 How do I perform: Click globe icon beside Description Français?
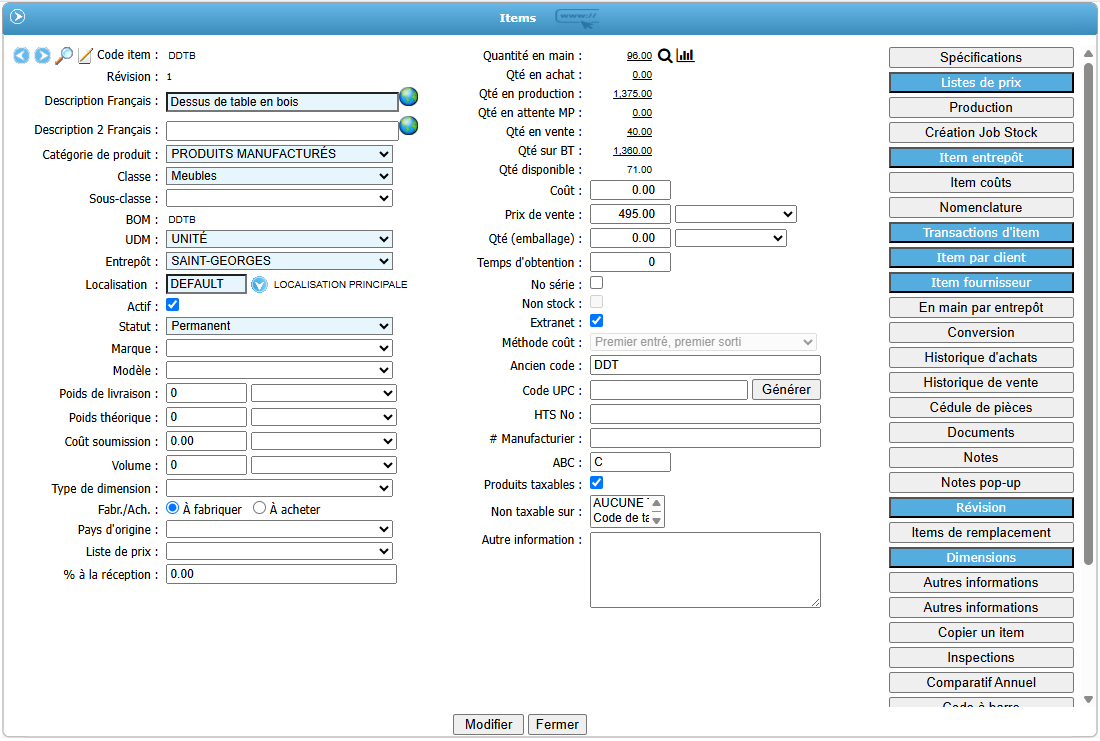pos(409,97)
